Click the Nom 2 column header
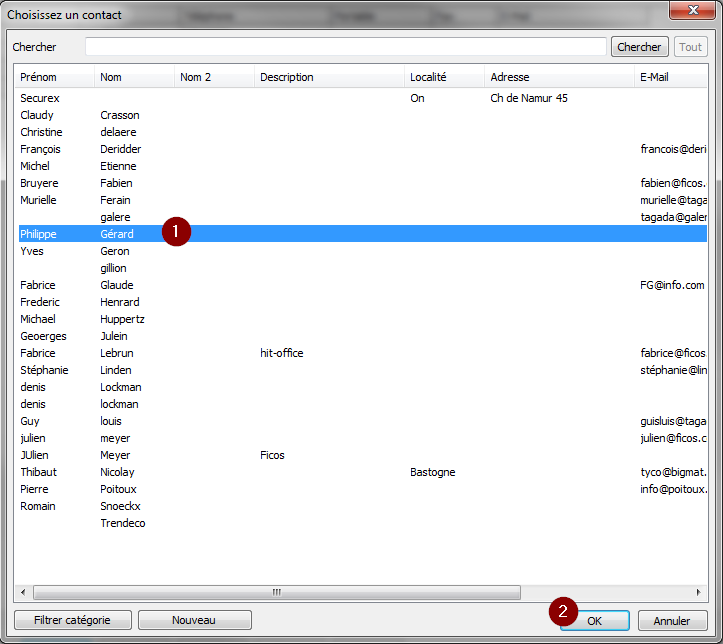 coord(214,77)
